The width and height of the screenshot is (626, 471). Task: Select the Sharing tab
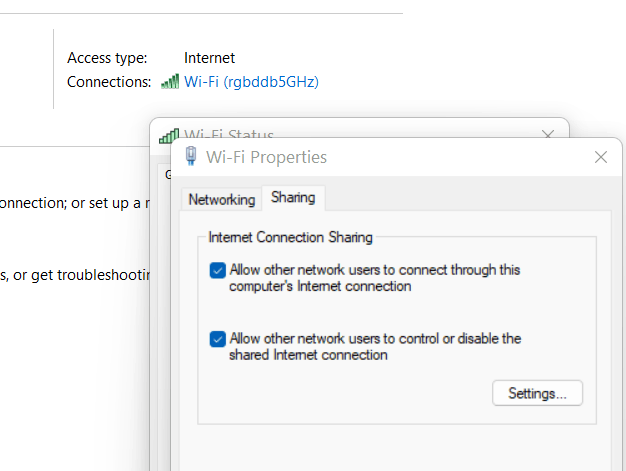pyautogui.click(x=293, y=197)
